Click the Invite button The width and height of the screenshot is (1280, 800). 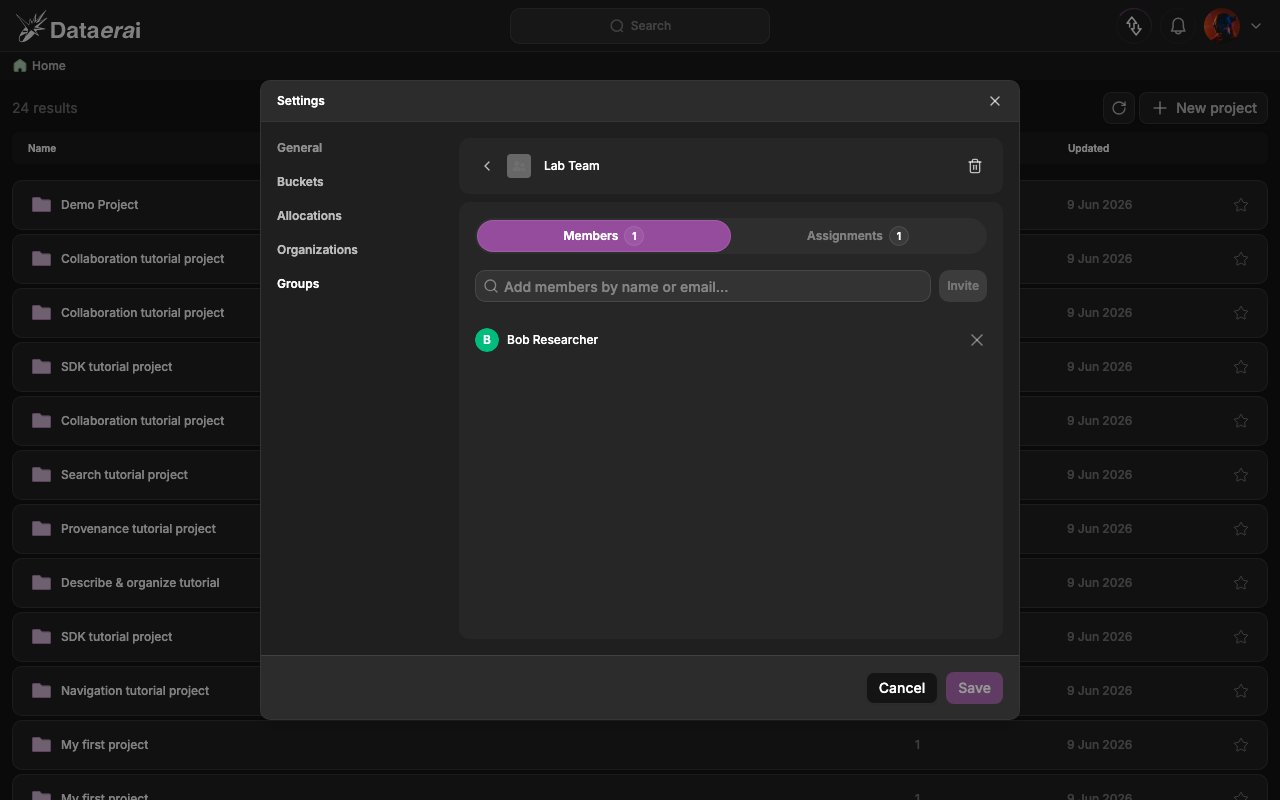click(x=963, y=286)
